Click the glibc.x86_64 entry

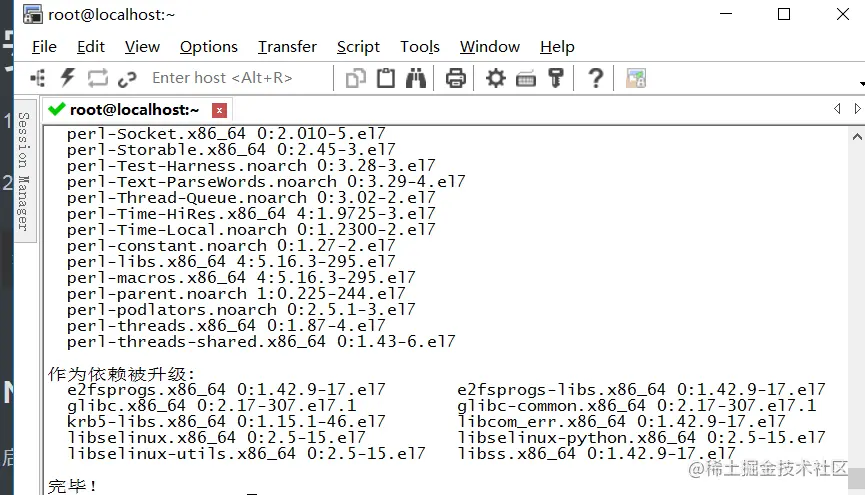[211, 406]
